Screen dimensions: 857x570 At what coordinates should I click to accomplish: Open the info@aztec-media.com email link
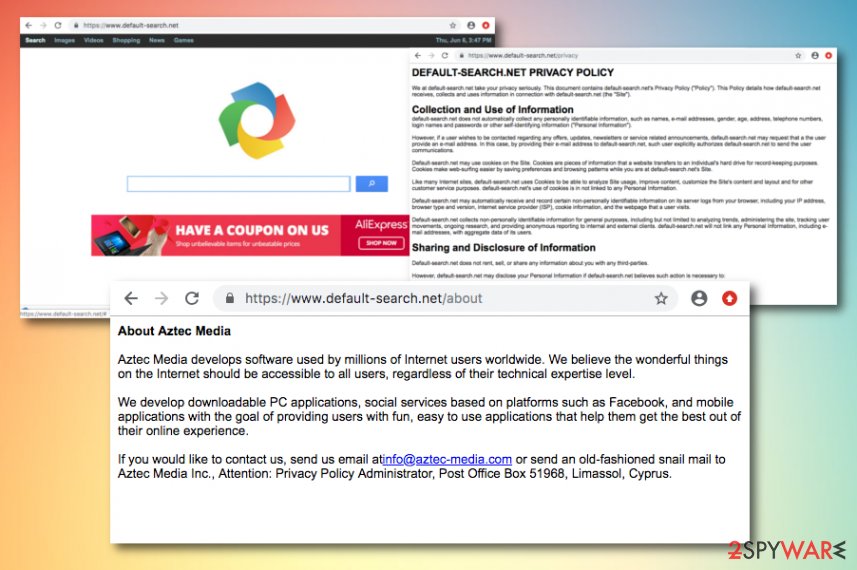click(447, 459)
